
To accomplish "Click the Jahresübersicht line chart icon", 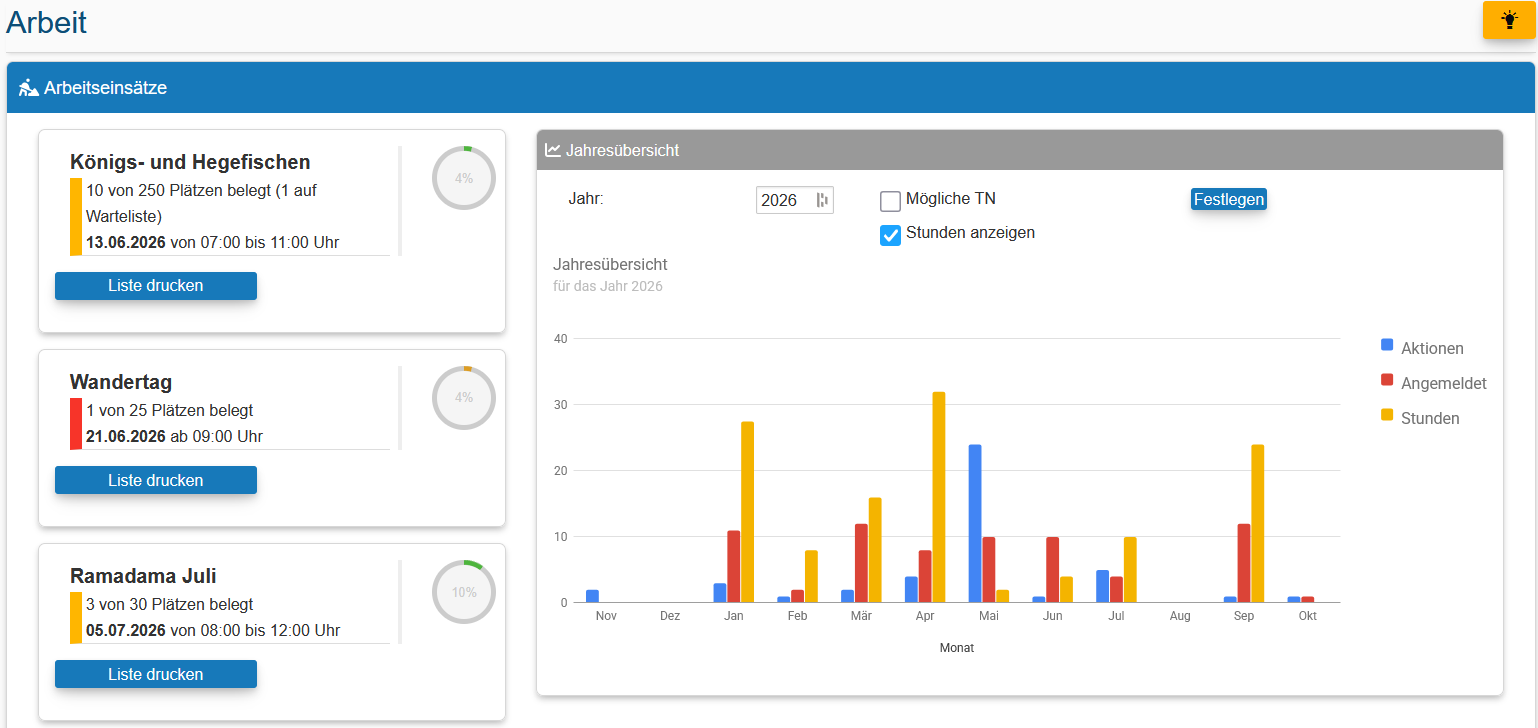I will coord(553,150).
